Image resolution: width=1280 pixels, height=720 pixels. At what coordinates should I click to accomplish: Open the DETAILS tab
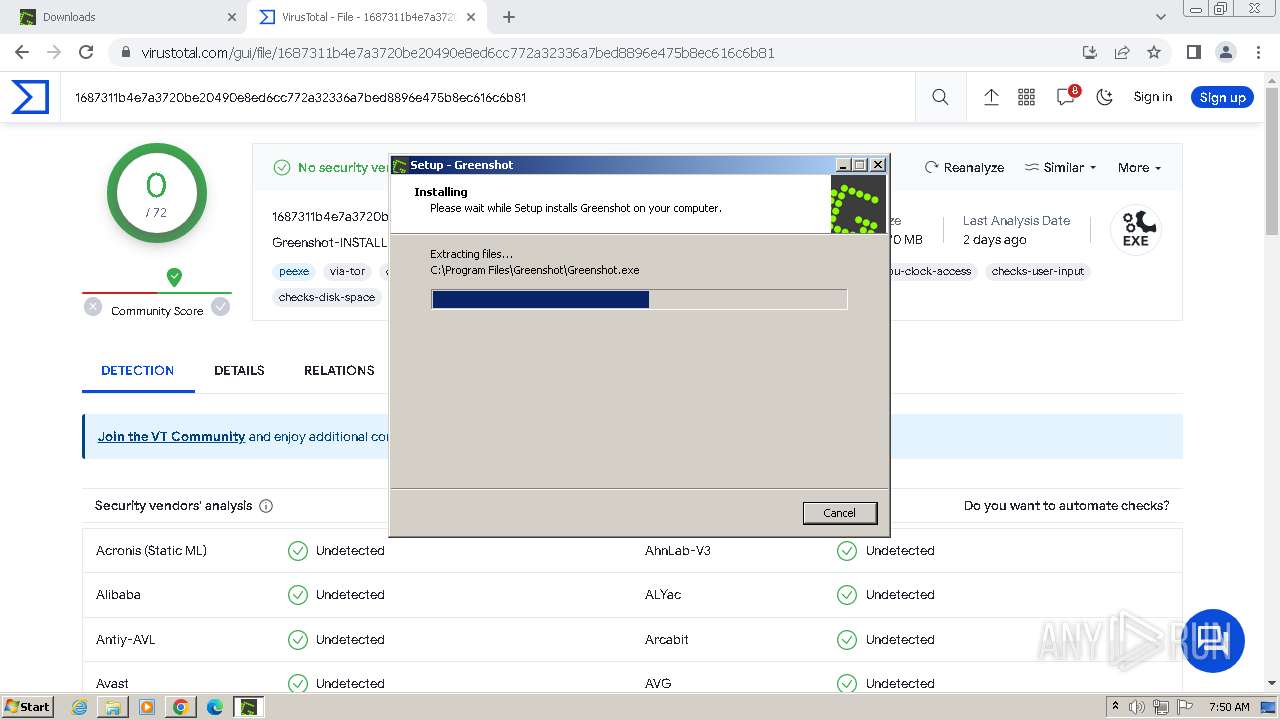[x=239, y=371]
